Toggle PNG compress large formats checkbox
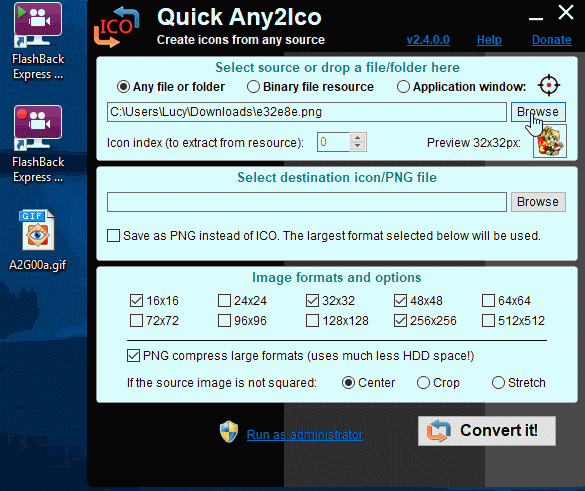The image size is (585, 491). pyautogui.click(x=133, y=356)
